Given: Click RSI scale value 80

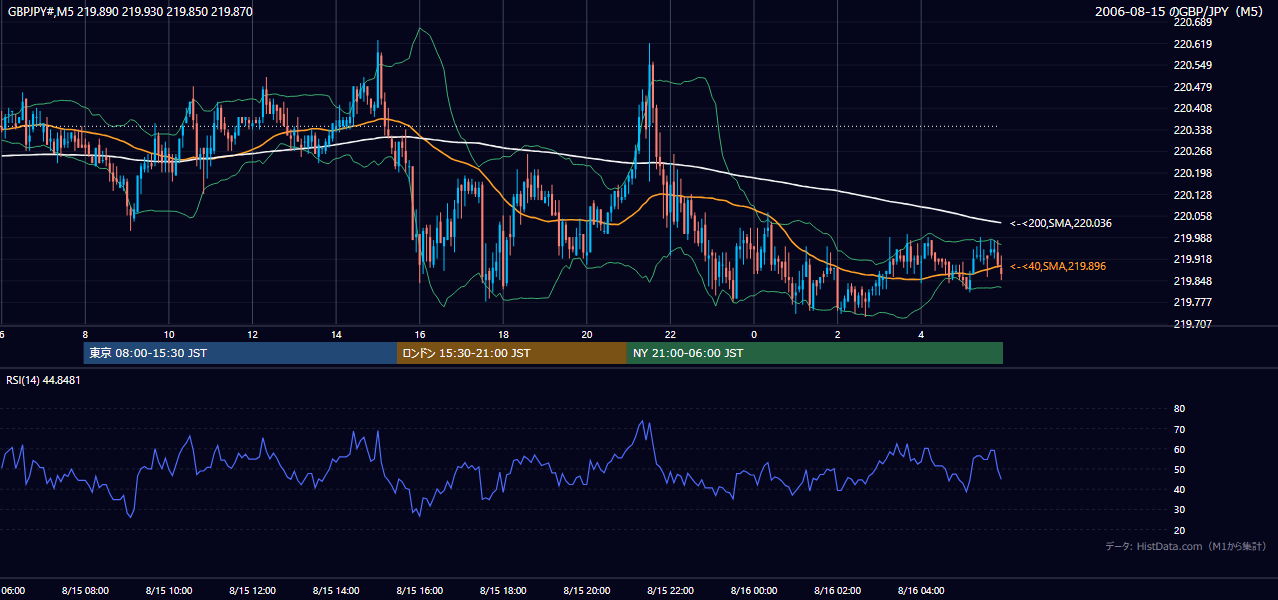Looking at the screenshot, I should pos(1179,409).
